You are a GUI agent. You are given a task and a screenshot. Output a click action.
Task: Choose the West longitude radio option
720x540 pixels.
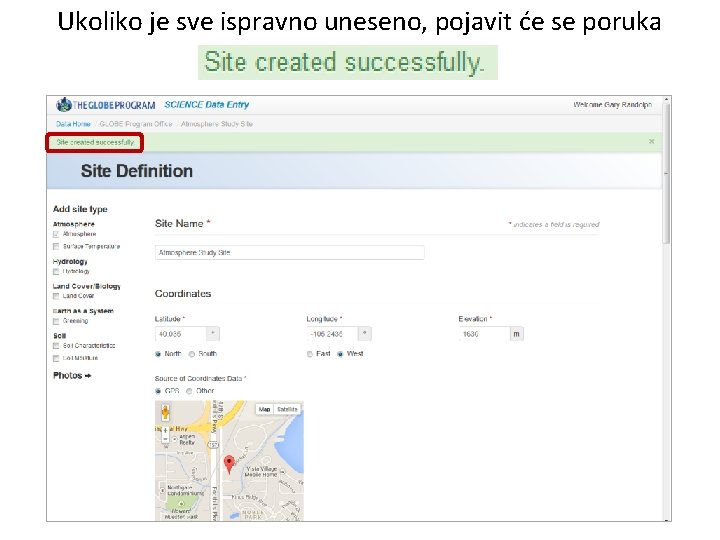pos(340,354)
